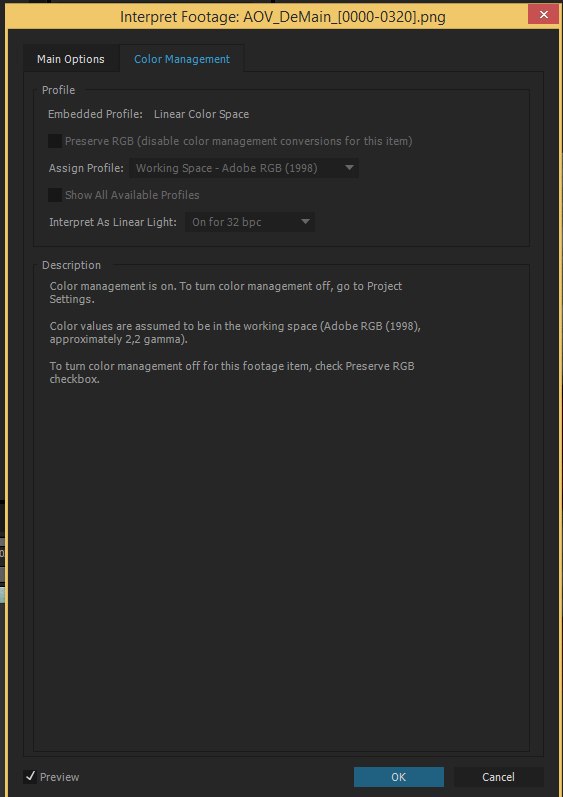The width and height of the screenshot is (563, 797).
Task: Click the Cancel button
Action: point(498,777)
